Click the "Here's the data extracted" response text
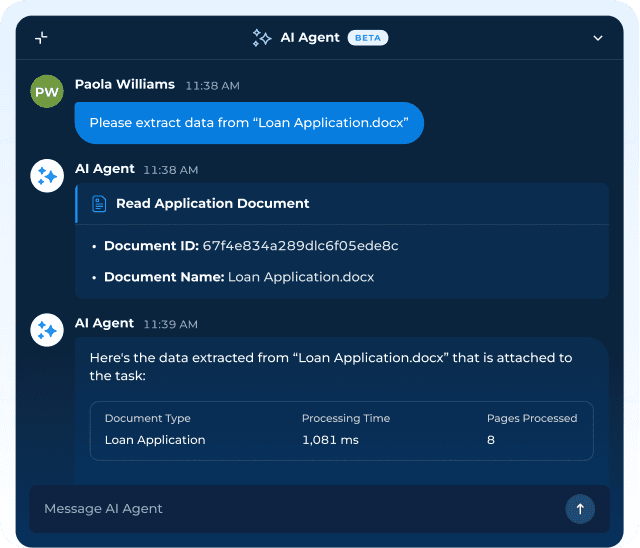The width and height of the screenshot is (640, 548). click(x=331, y=366)
